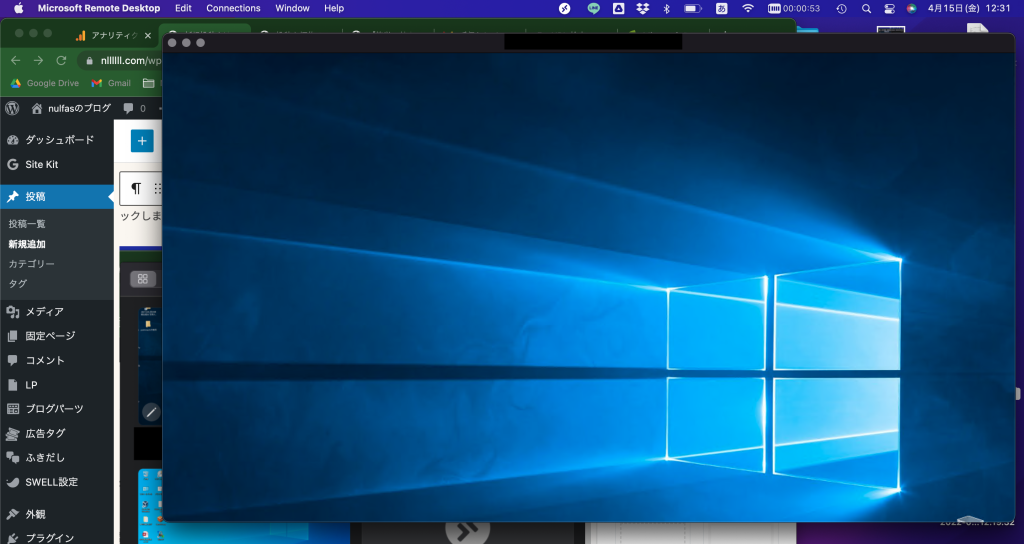Go back in Chrome browser
This screenshot has width=1024, height=544.
tap(16, 60)
